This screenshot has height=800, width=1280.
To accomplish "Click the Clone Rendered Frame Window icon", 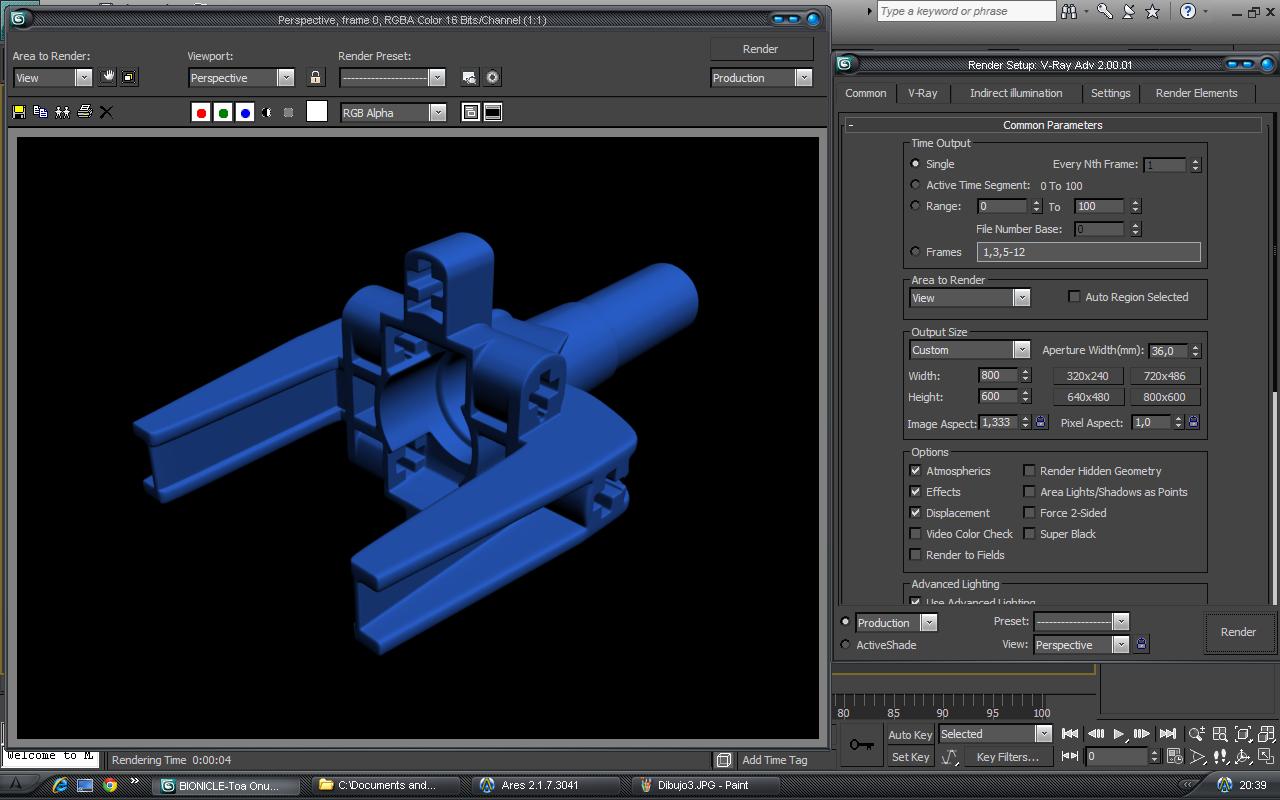I will tap(62, 112).
